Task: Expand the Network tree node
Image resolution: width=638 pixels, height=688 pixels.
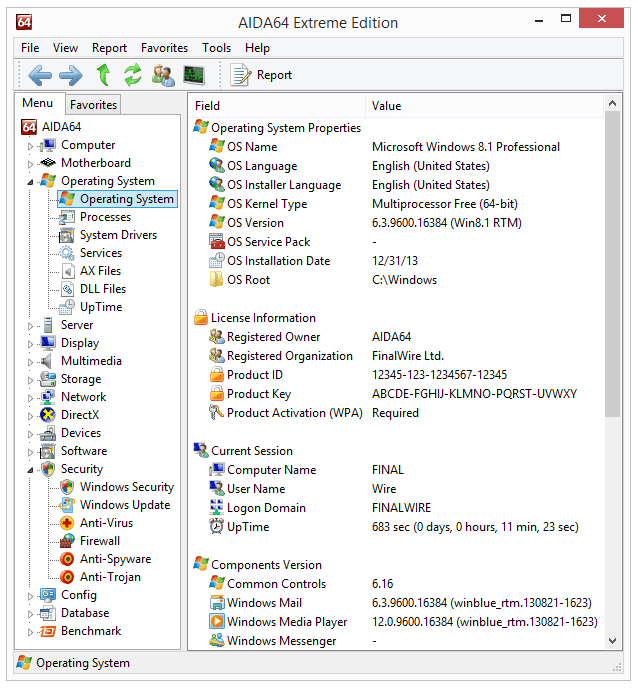Action: tap(30, 398)
